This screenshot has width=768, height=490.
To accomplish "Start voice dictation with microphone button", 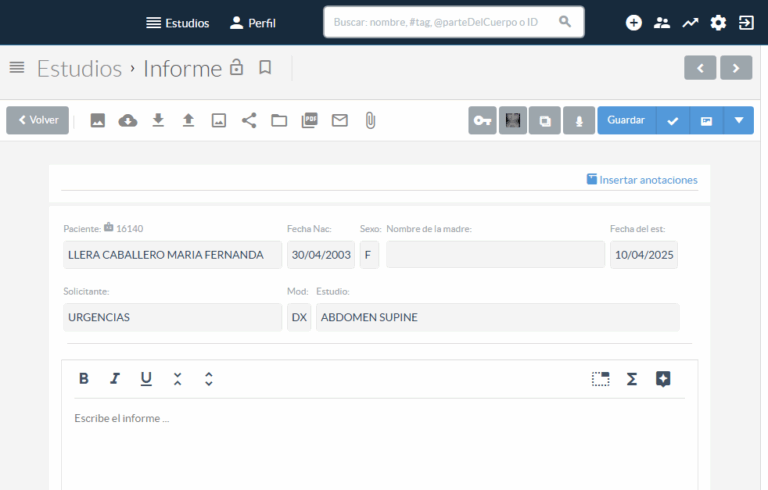I will click(x=578, y=120).
